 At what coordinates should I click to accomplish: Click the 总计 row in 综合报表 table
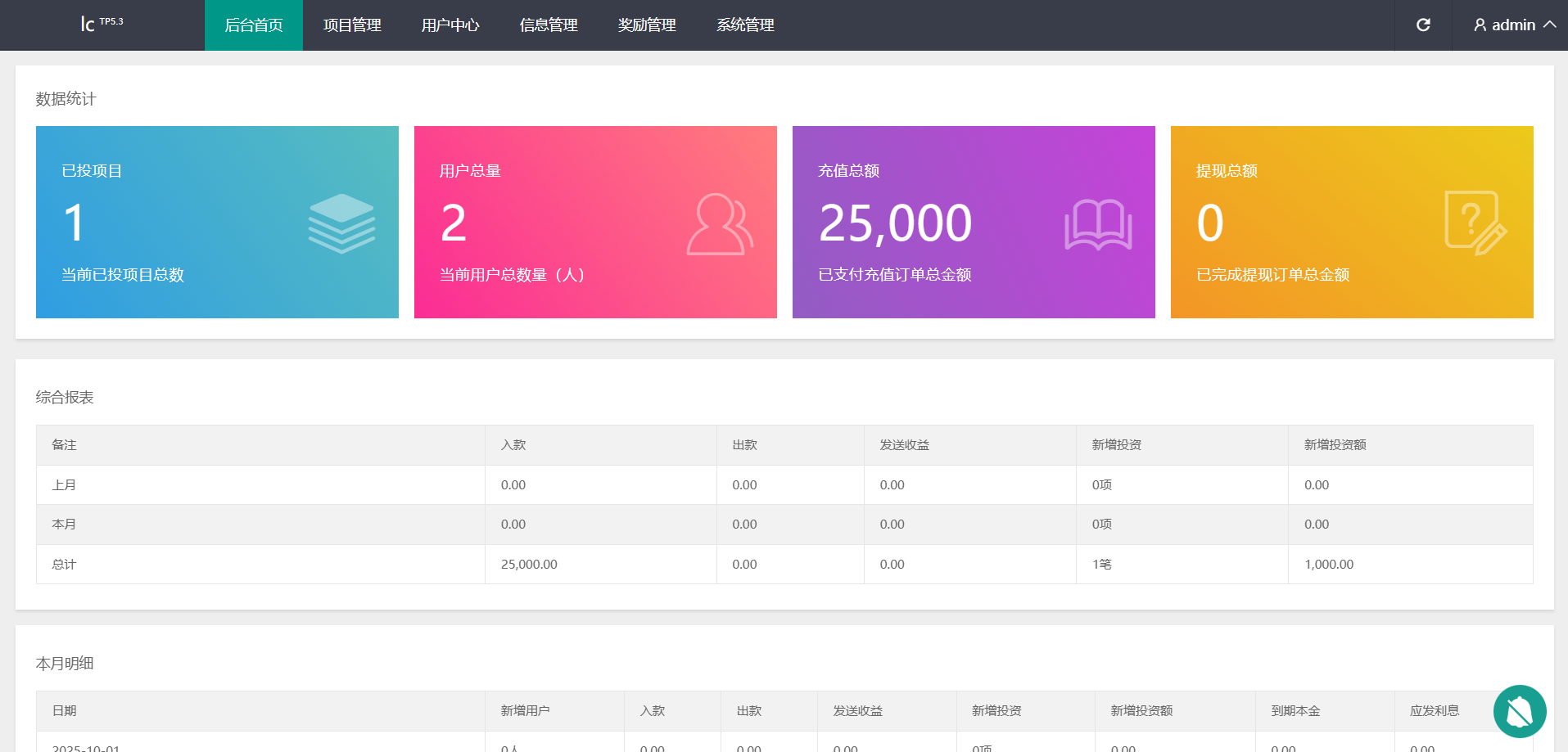(x=64, y=565)
